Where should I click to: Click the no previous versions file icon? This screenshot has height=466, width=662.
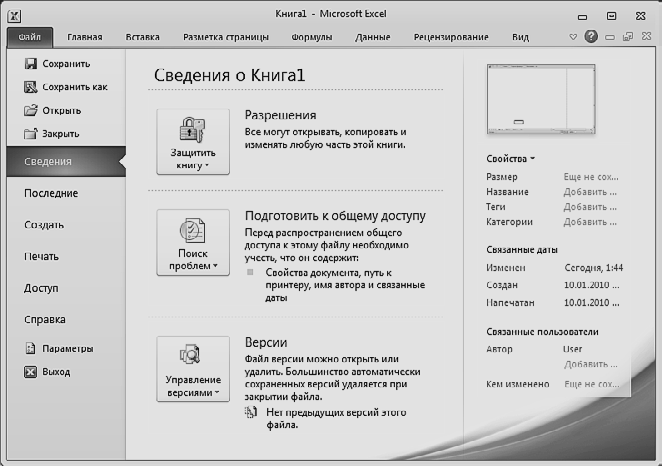[251, 412]
